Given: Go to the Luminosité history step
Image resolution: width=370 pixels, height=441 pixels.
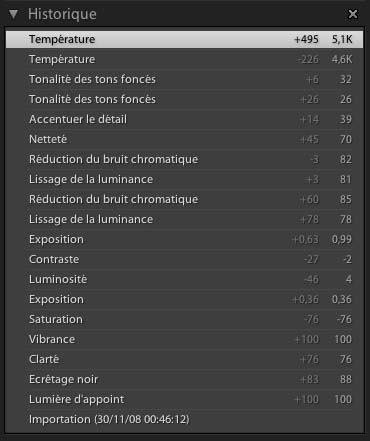Looking at the screenshot, I should [x=185, y=279].
